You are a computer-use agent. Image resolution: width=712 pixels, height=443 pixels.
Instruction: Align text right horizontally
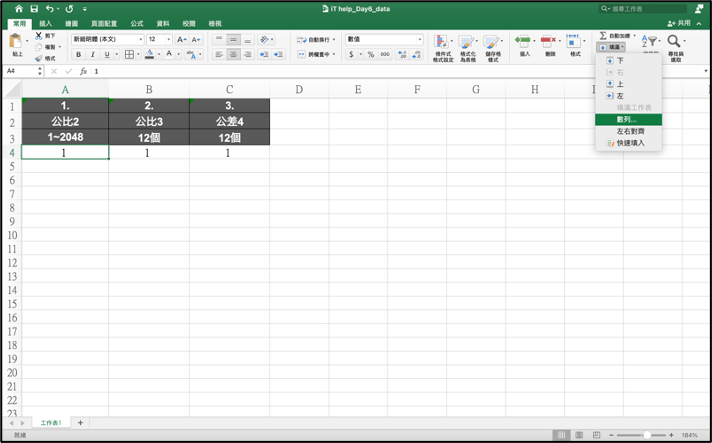247,54
